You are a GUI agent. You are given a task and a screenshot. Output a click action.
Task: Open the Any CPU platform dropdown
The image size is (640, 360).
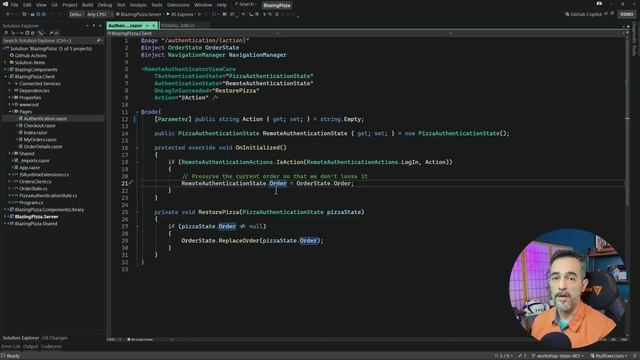[x=99, y=14]
